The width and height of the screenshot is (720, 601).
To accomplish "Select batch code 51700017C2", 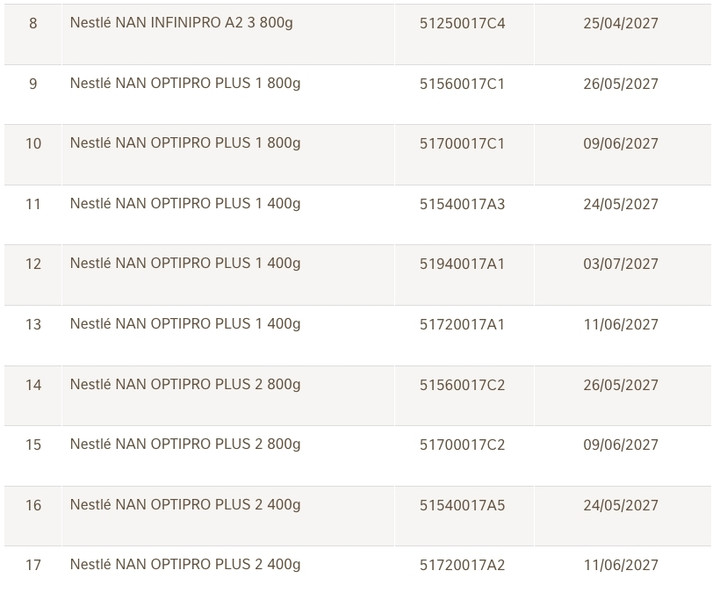I will (462, 445).
